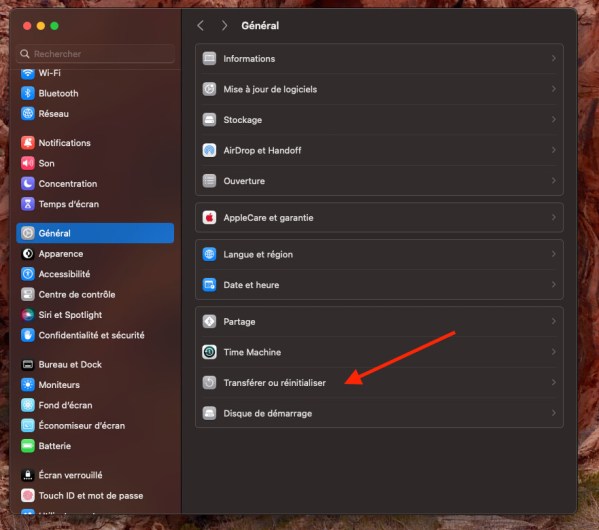Click the Rechercher search field
Viewport: 599px width, 530px height.
[96, 54]
